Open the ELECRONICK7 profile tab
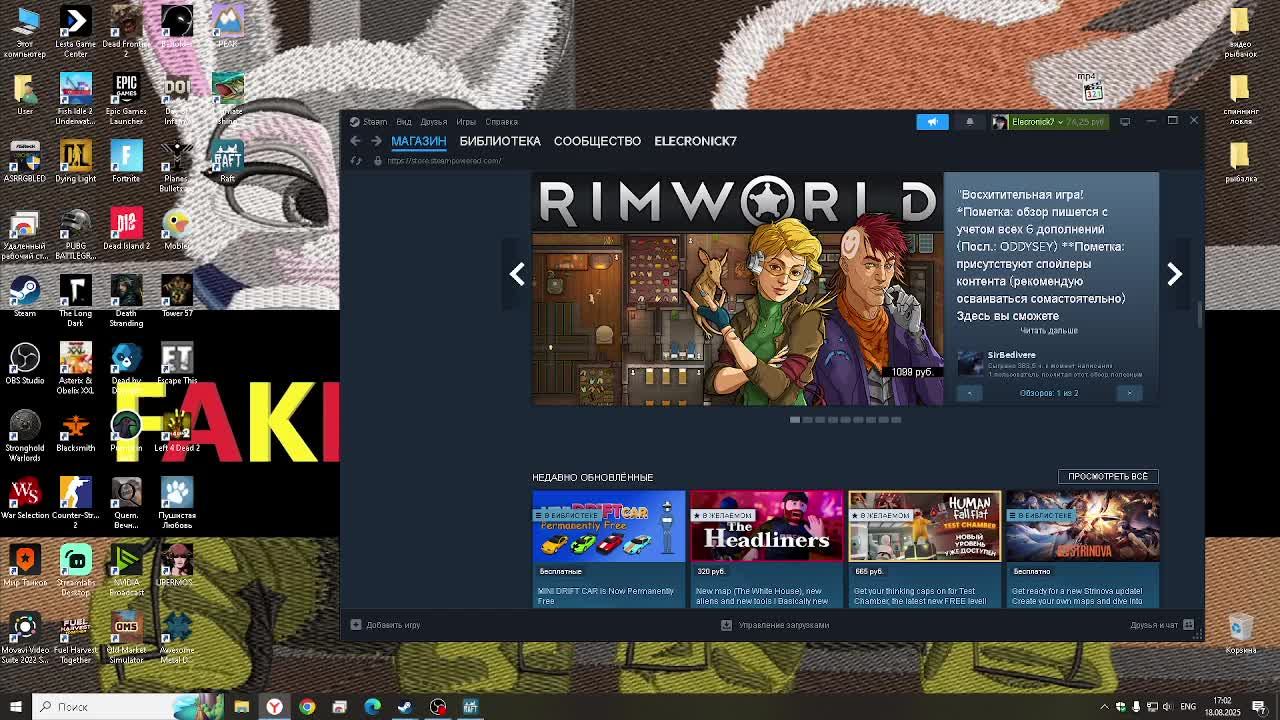Image resolution: width=1280 pixels, height=720 pixels. coord(695,141)
